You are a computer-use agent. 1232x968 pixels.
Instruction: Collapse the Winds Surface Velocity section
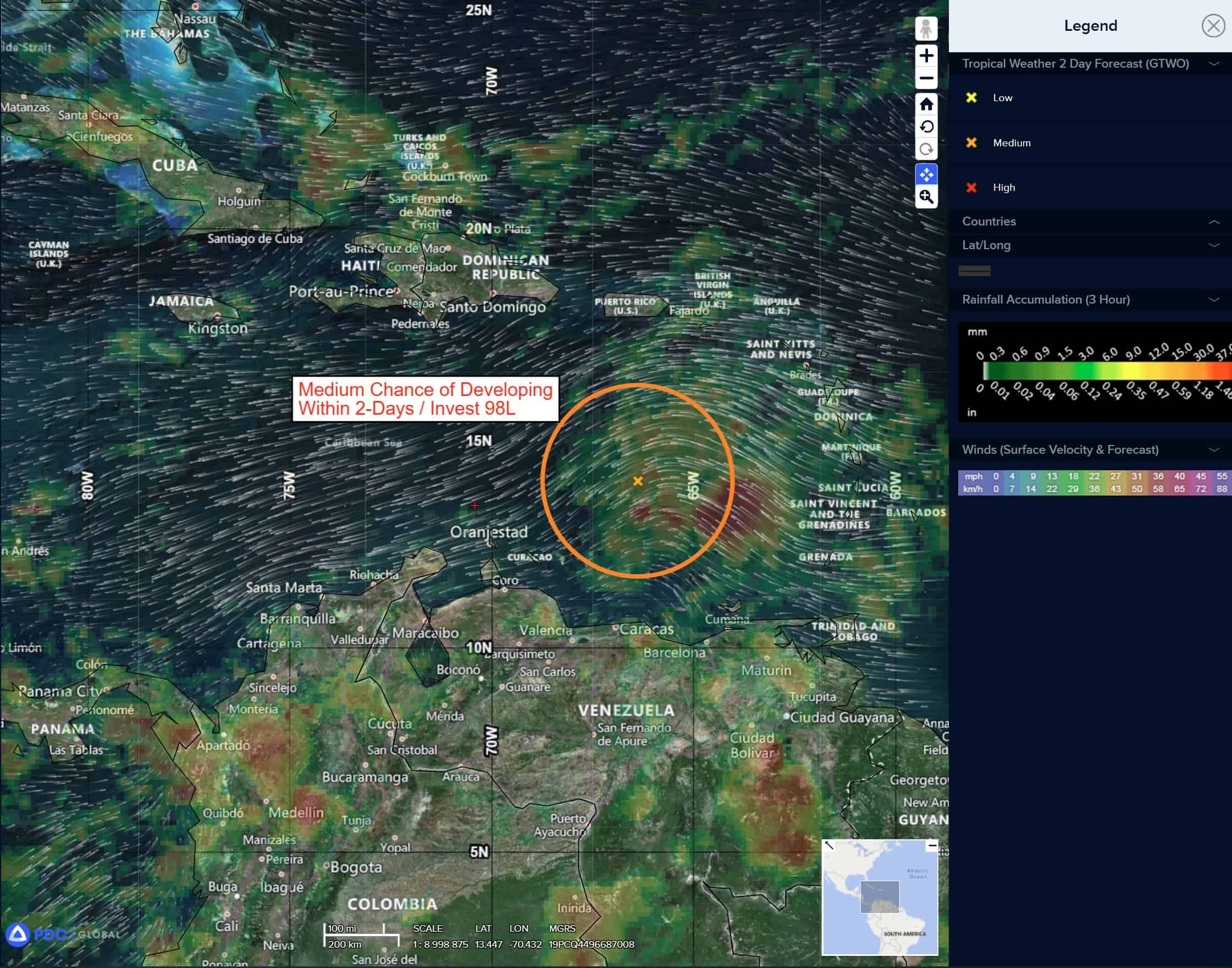coord(1213,450)
